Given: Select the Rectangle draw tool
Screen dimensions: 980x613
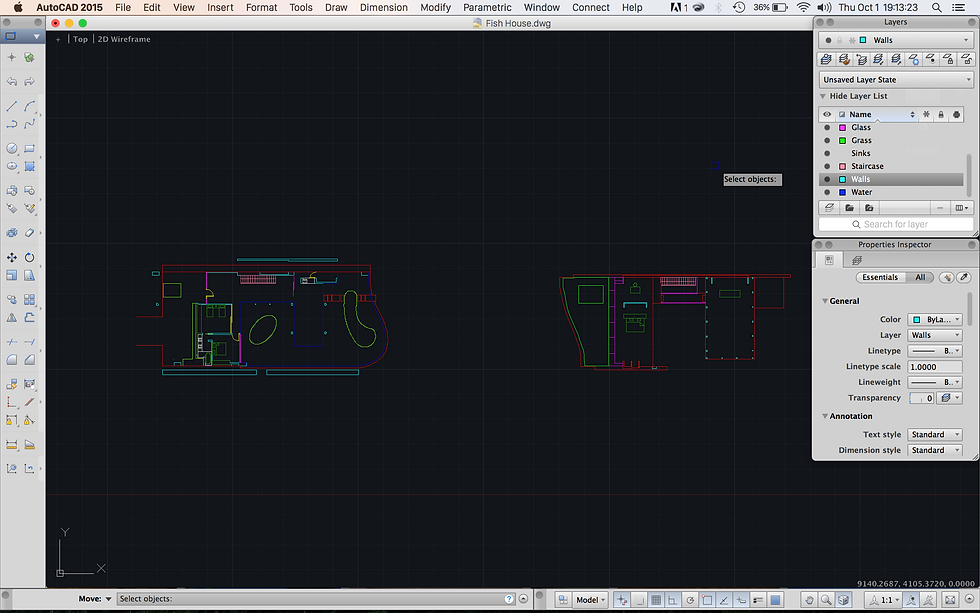Looking at the screenshot, I should click(x=29, y=148).
